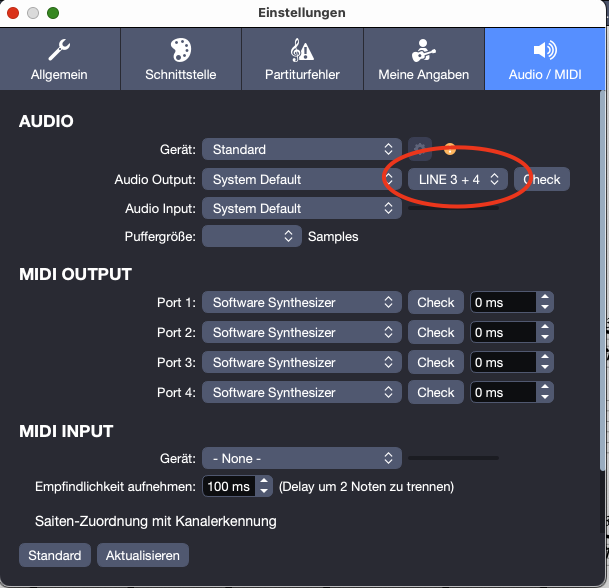Image resolution: width=609 pixels, height=588 pixels.
Task: Click the Standard reset button
Action: pos(55,555)
